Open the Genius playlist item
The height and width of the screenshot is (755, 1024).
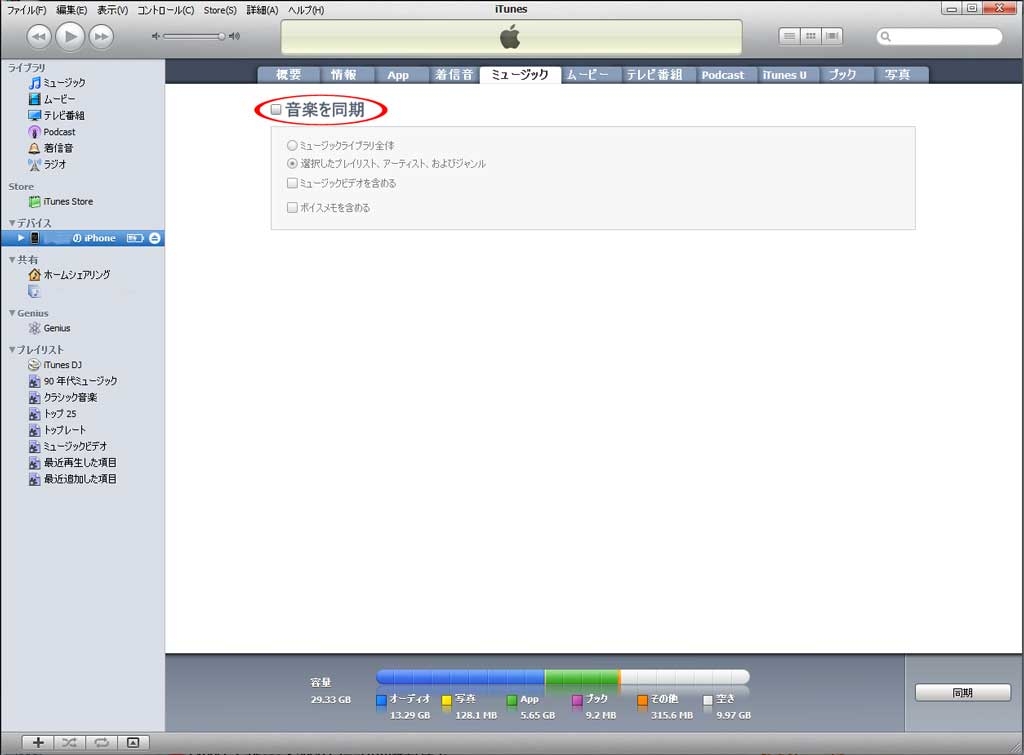tap(50, 328)
